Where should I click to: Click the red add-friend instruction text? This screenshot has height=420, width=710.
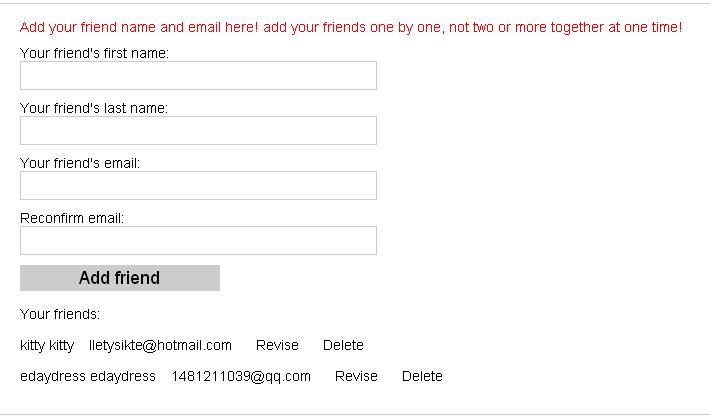pos(351,27)
